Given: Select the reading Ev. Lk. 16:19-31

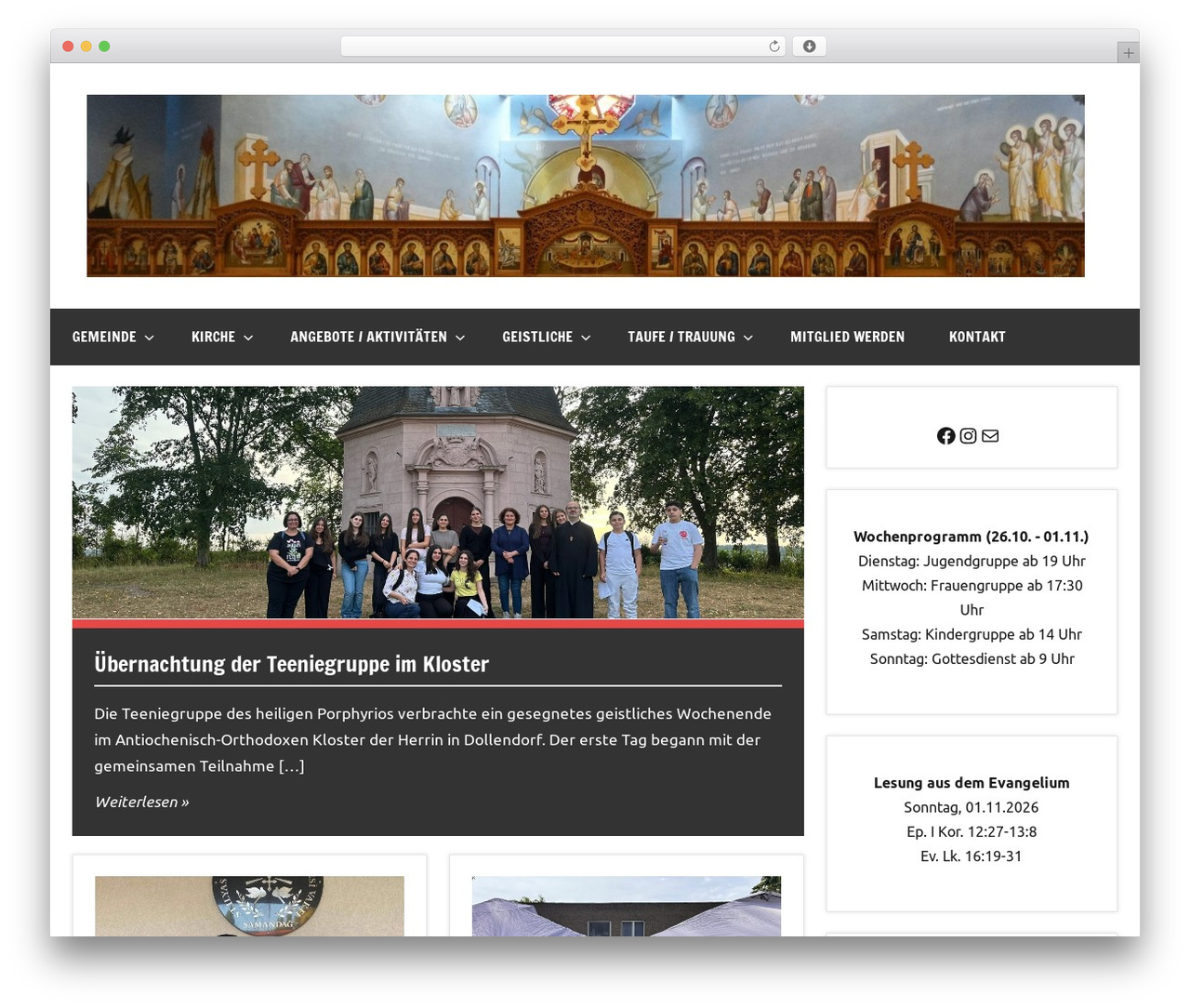Looking at the screenshot, I should pyautogui.click(x=972, y=856).
